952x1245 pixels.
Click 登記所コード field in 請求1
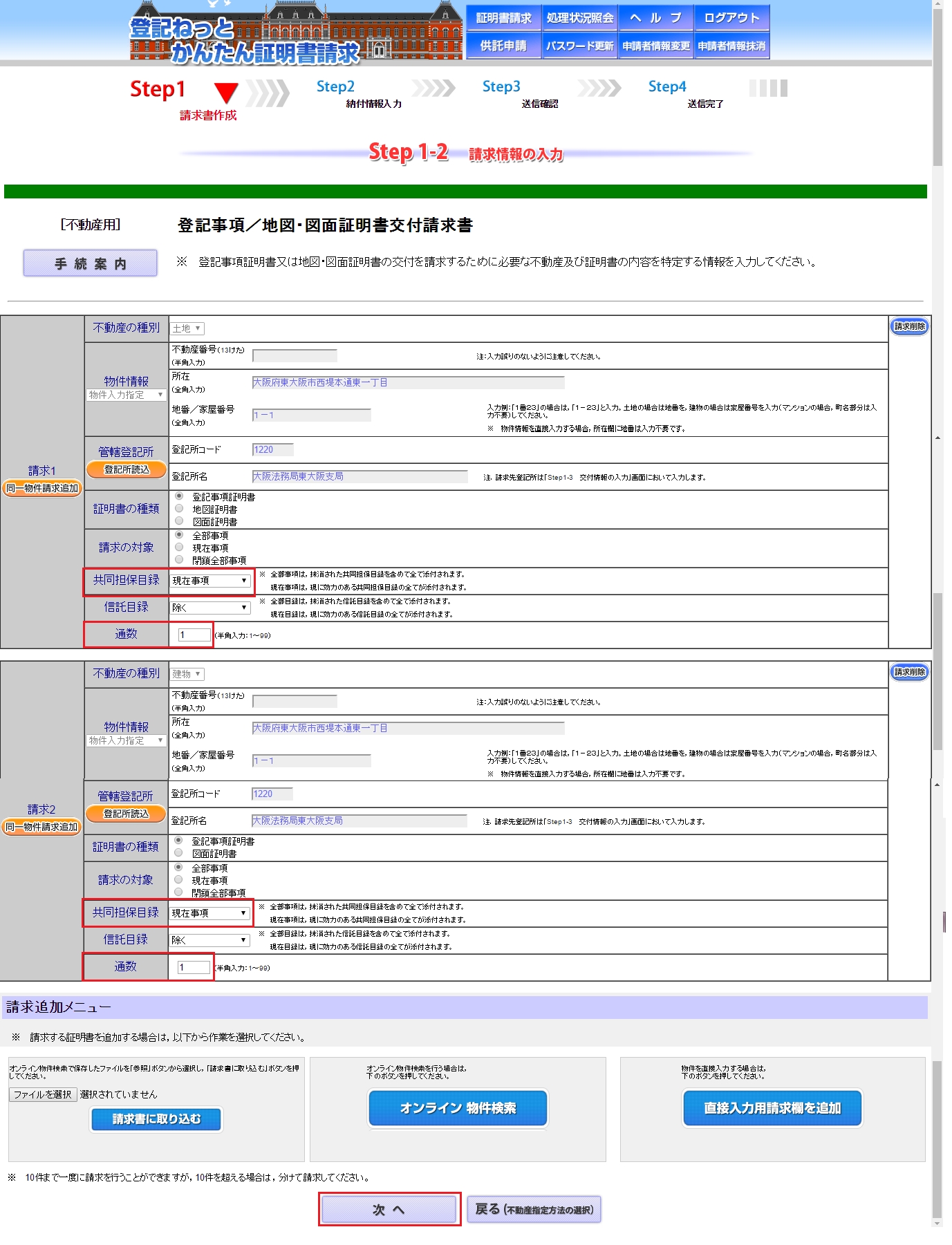point(273,450)
